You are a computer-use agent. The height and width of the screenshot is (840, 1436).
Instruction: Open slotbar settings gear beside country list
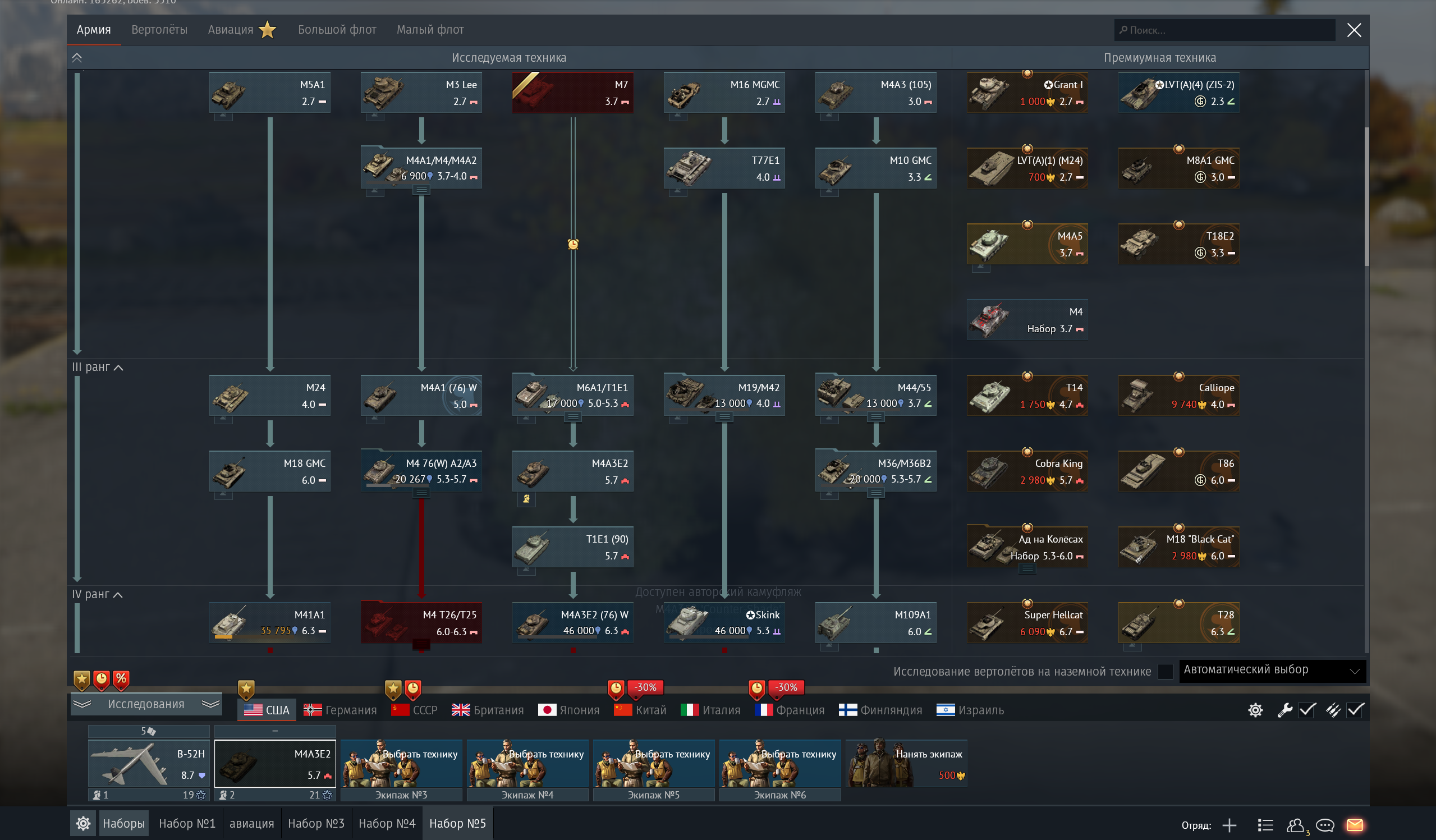(1255, 709)
